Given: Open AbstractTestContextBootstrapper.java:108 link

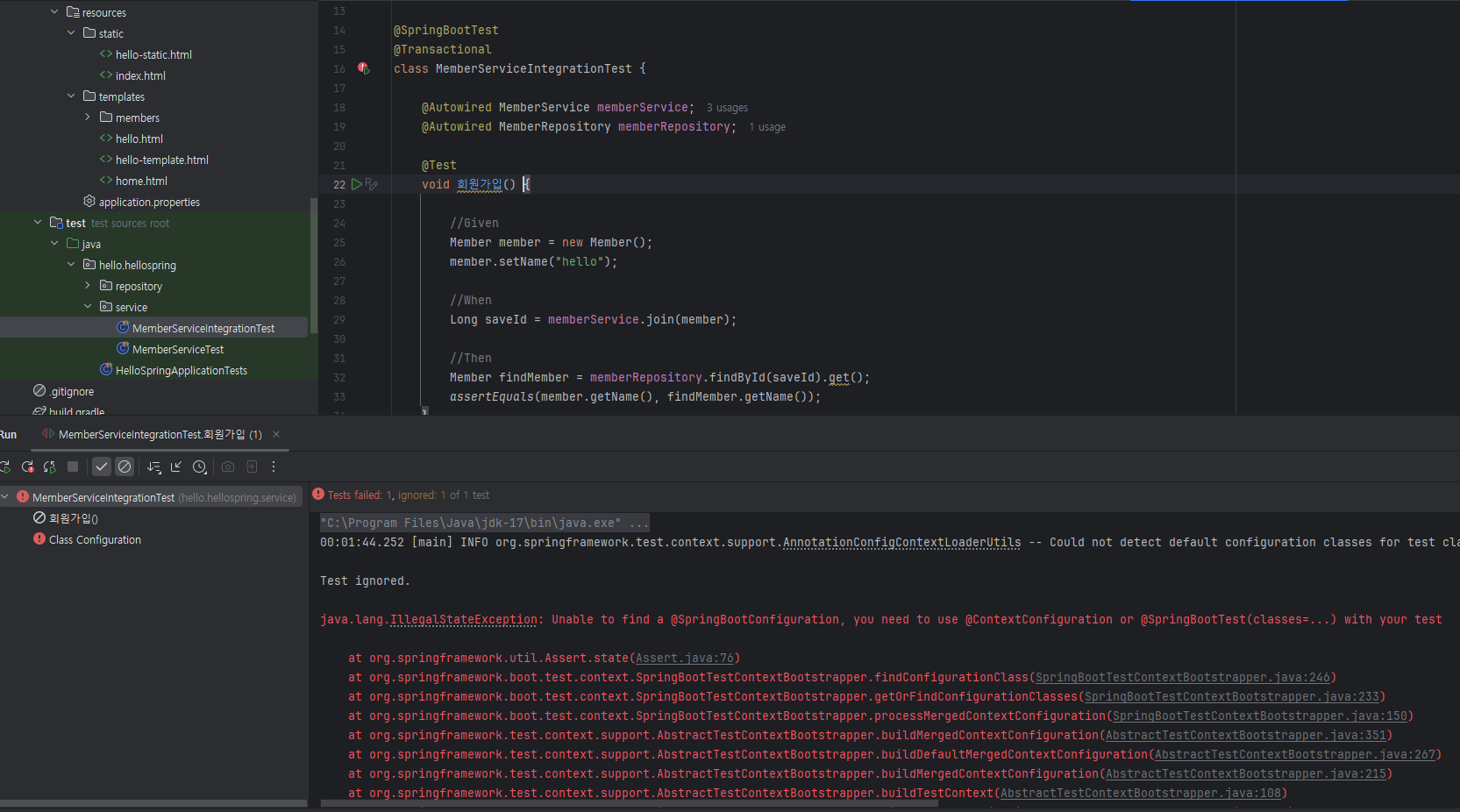Looking at the screenshot, I should point(1141,793).
